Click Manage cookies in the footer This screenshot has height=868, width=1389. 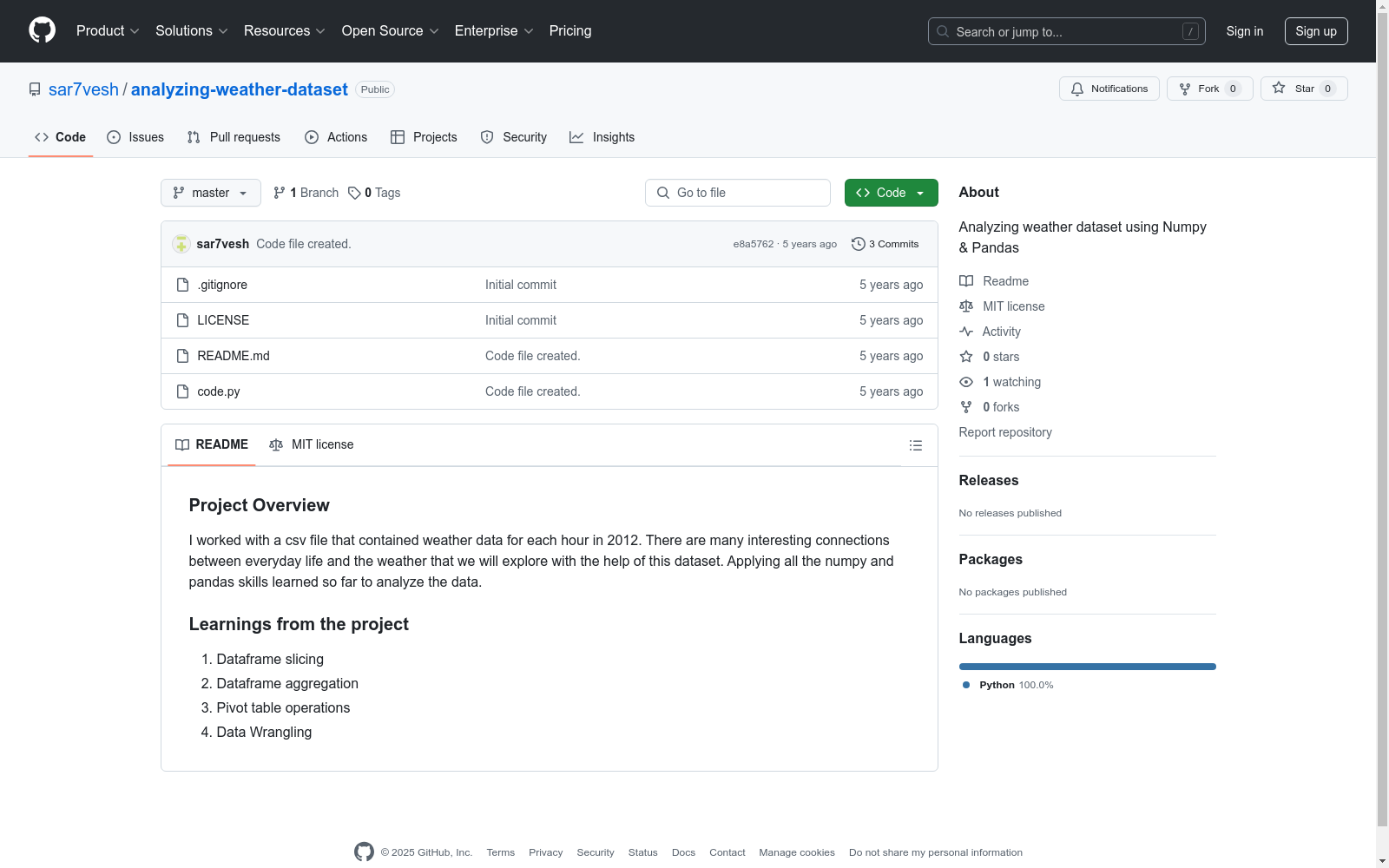tap(797, 852)
